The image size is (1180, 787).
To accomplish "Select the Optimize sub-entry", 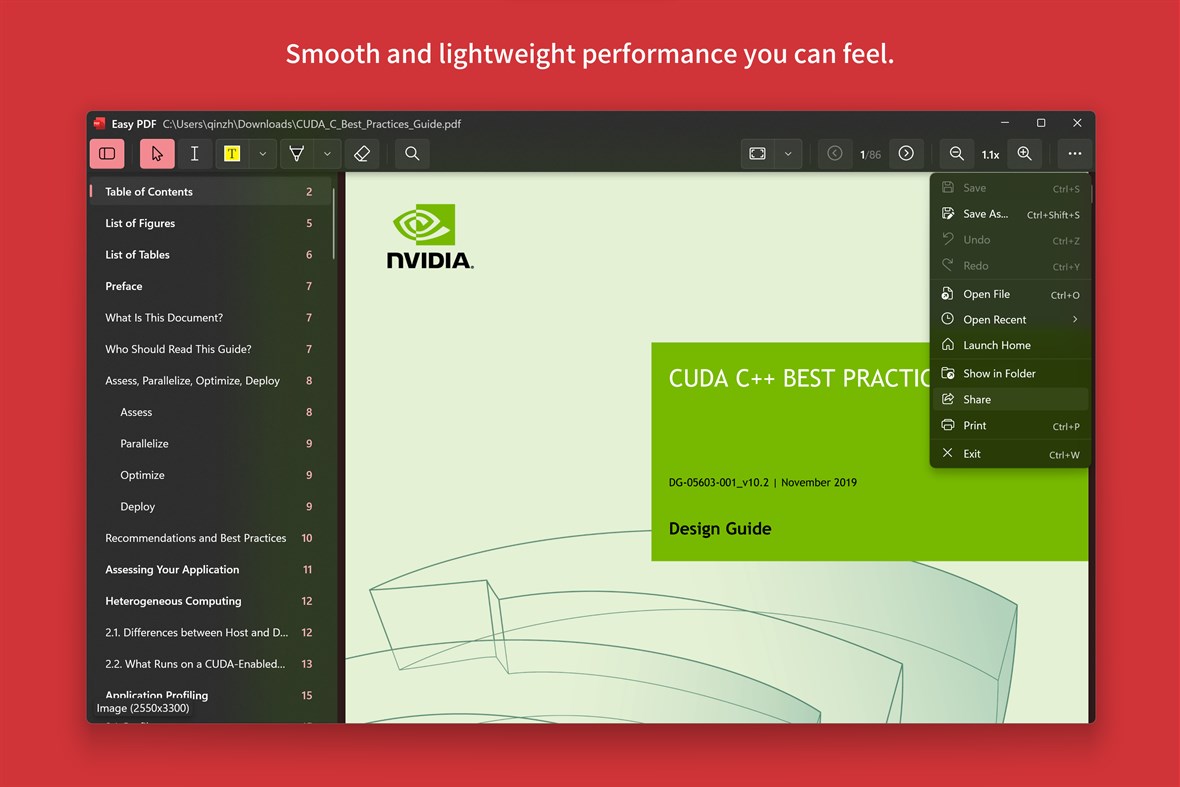I will 210,476.
